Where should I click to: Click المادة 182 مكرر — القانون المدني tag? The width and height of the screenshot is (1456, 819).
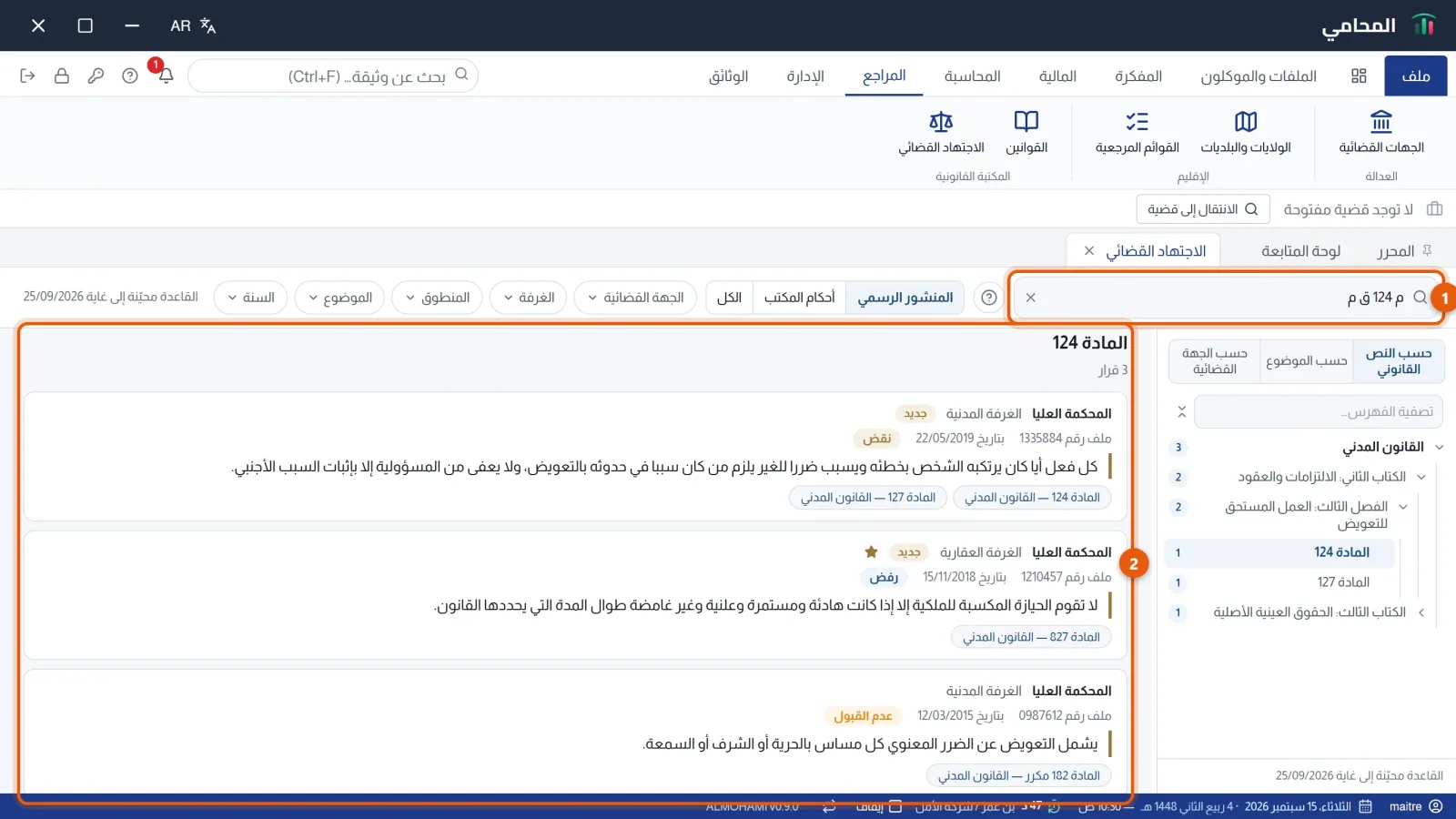1018,775
